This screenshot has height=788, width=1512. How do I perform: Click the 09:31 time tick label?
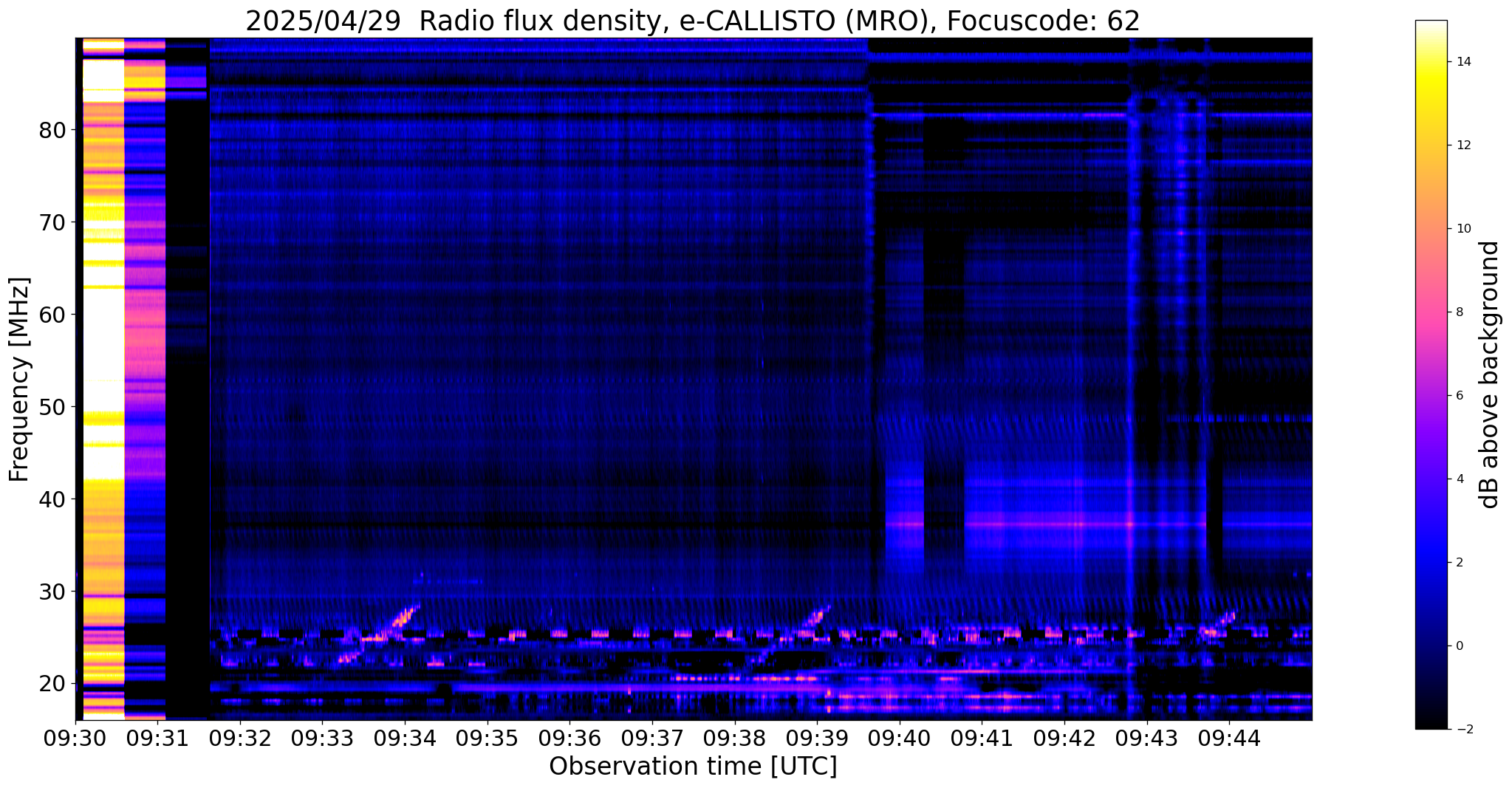[x=157, y=739]
